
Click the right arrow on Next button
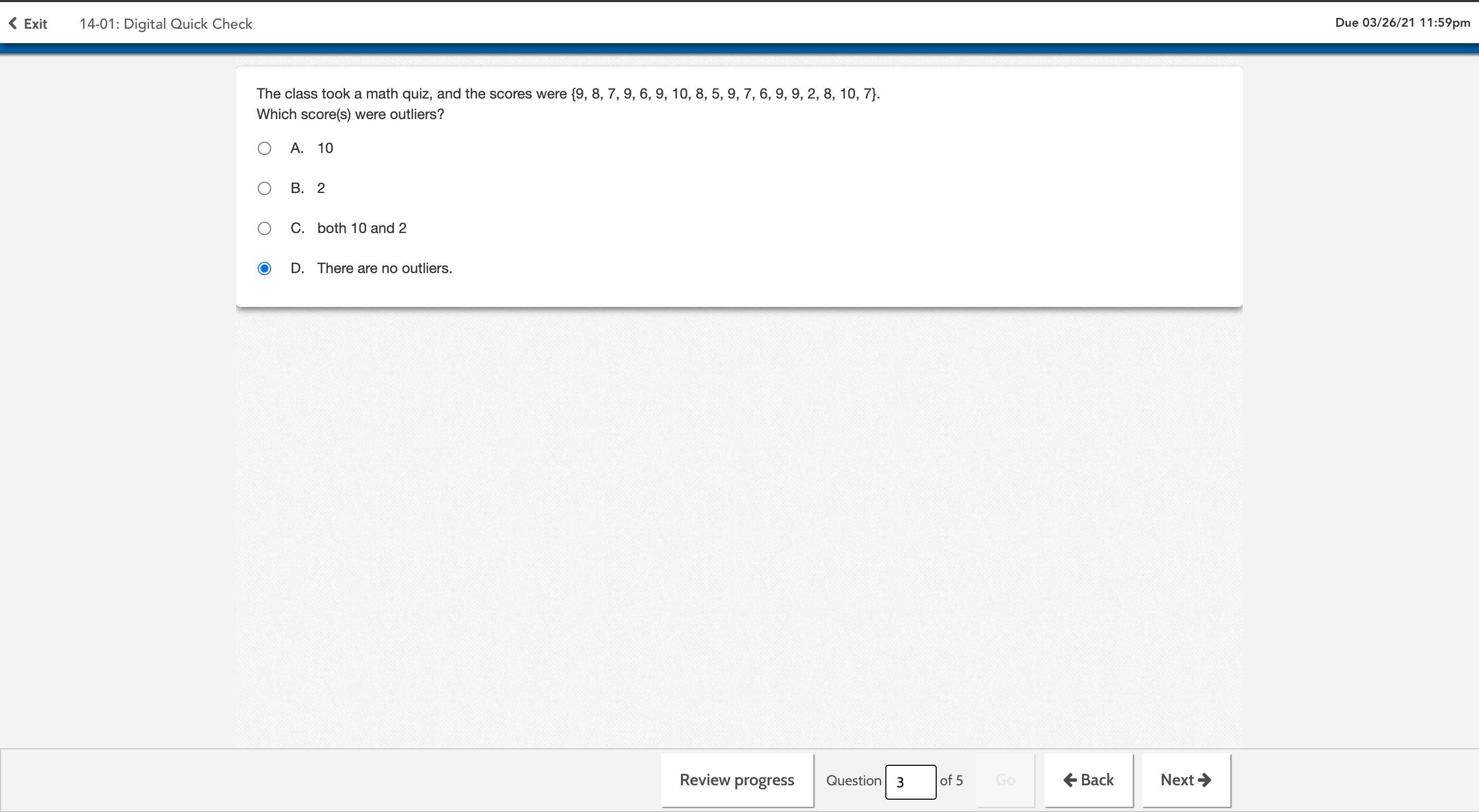(1205, 780)
